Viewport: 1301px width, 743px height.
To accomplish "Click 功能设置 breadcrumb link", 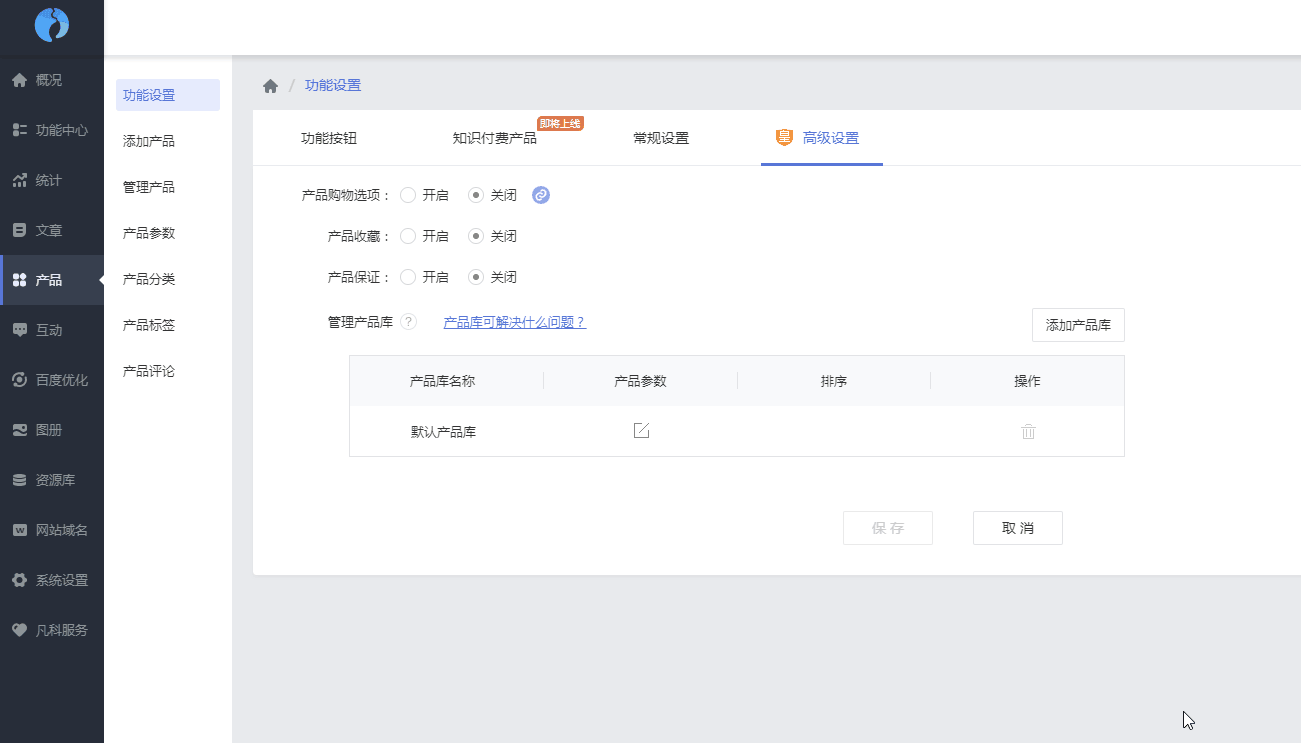I will point(333,86).
